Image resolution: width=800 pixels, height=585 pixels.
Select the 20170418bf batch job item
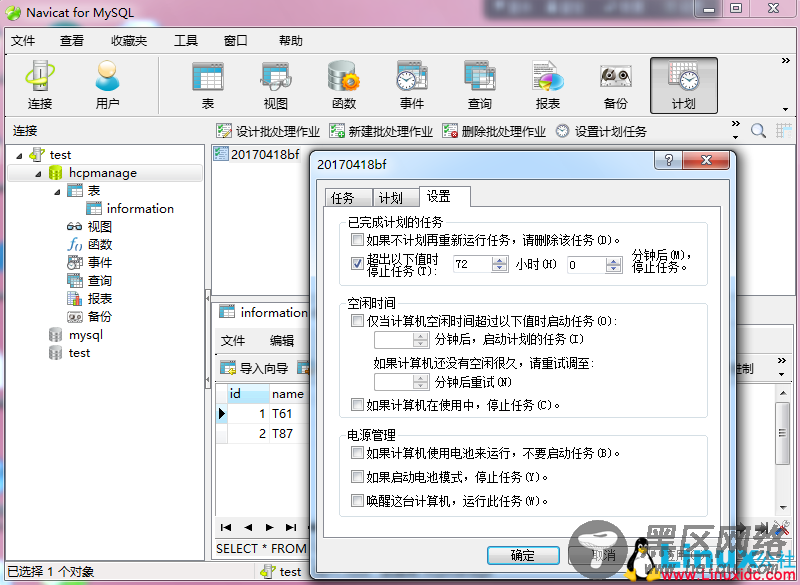257,154
